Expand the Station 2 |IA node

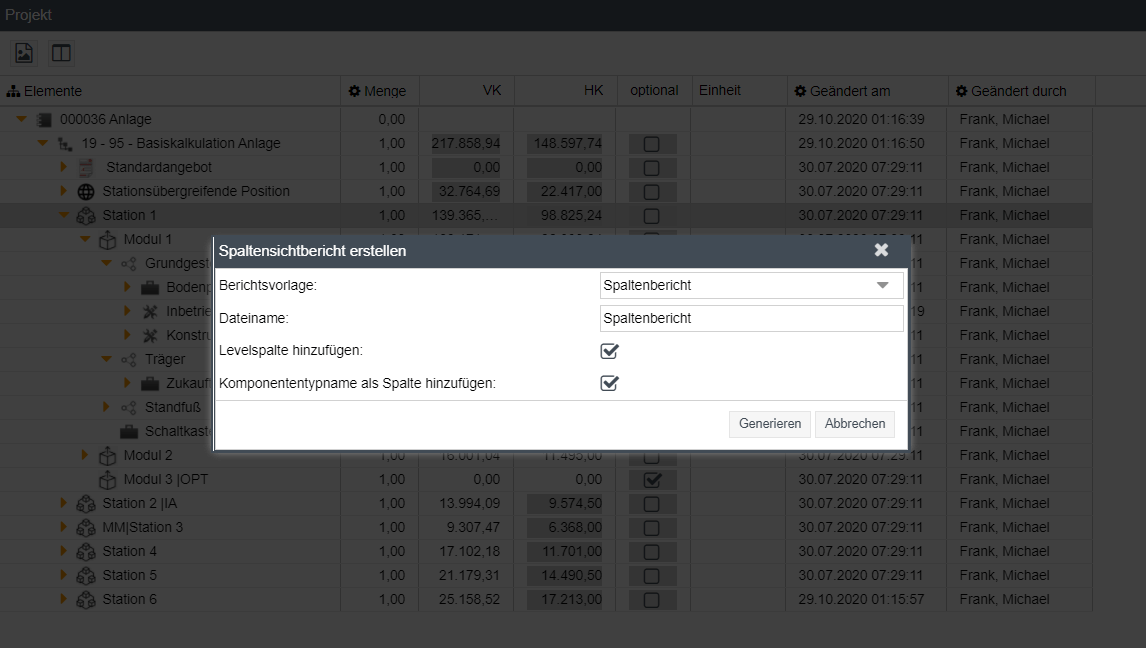[x=64, y=503]
